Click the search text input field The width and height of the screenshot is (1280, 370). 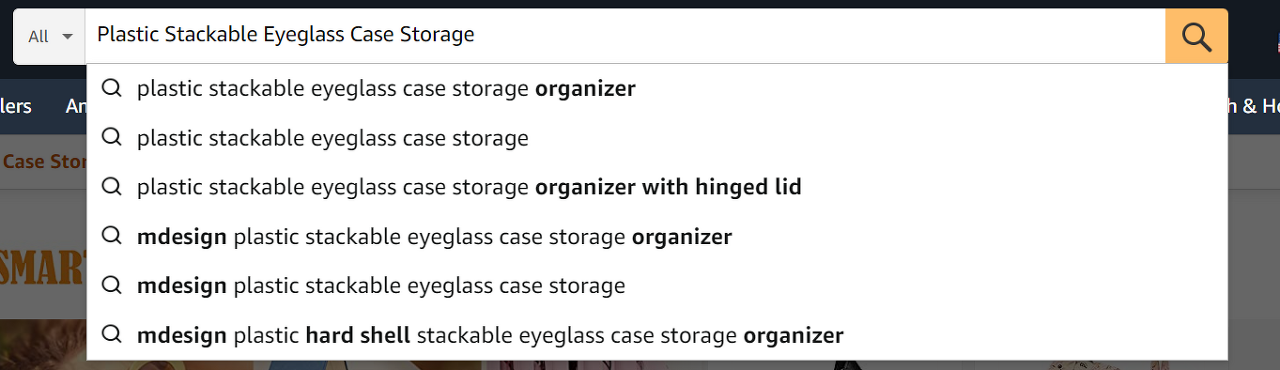pyautogui.click(x=625, y=36)
